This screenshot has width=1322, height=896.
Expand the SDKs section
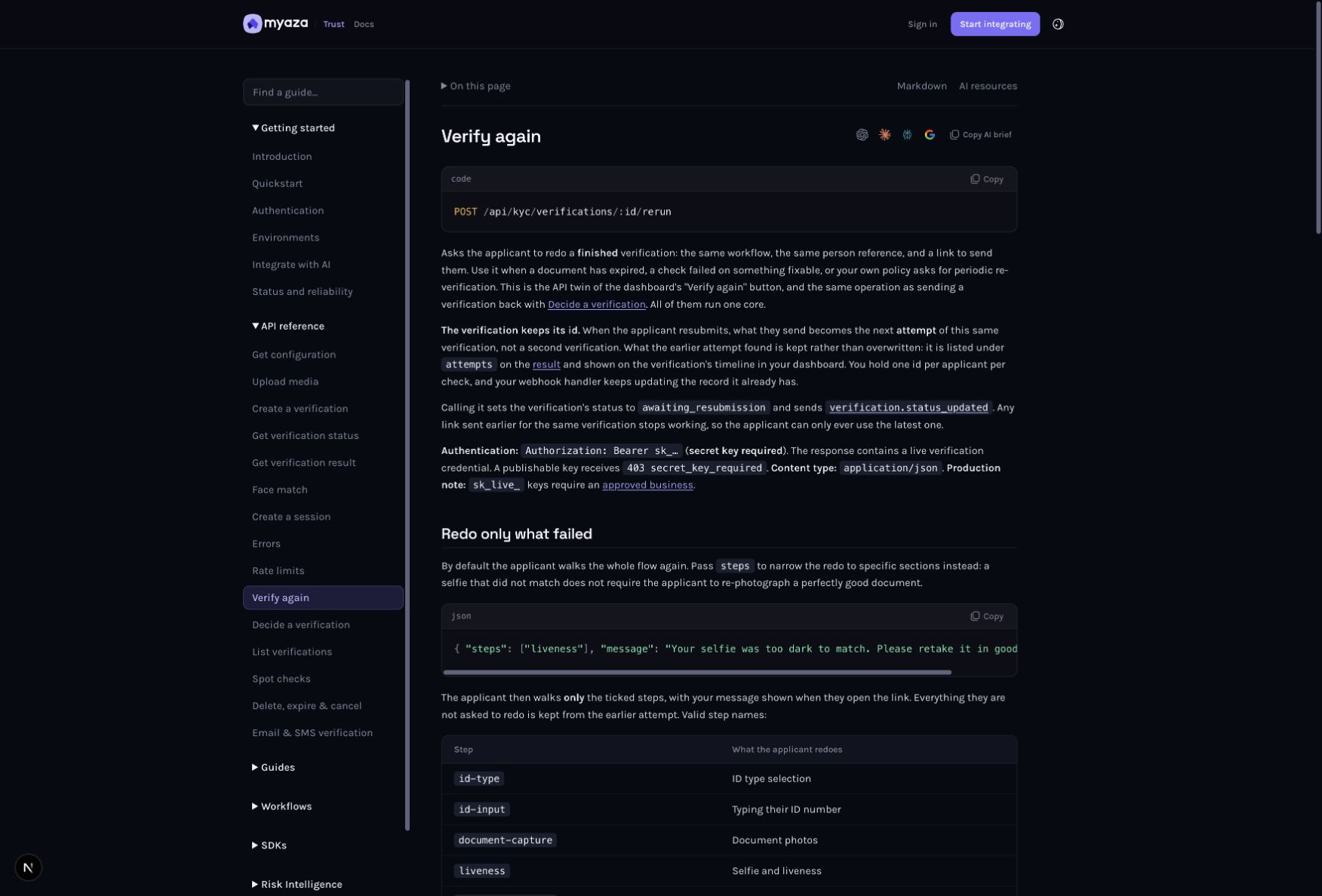coord(269,846)
